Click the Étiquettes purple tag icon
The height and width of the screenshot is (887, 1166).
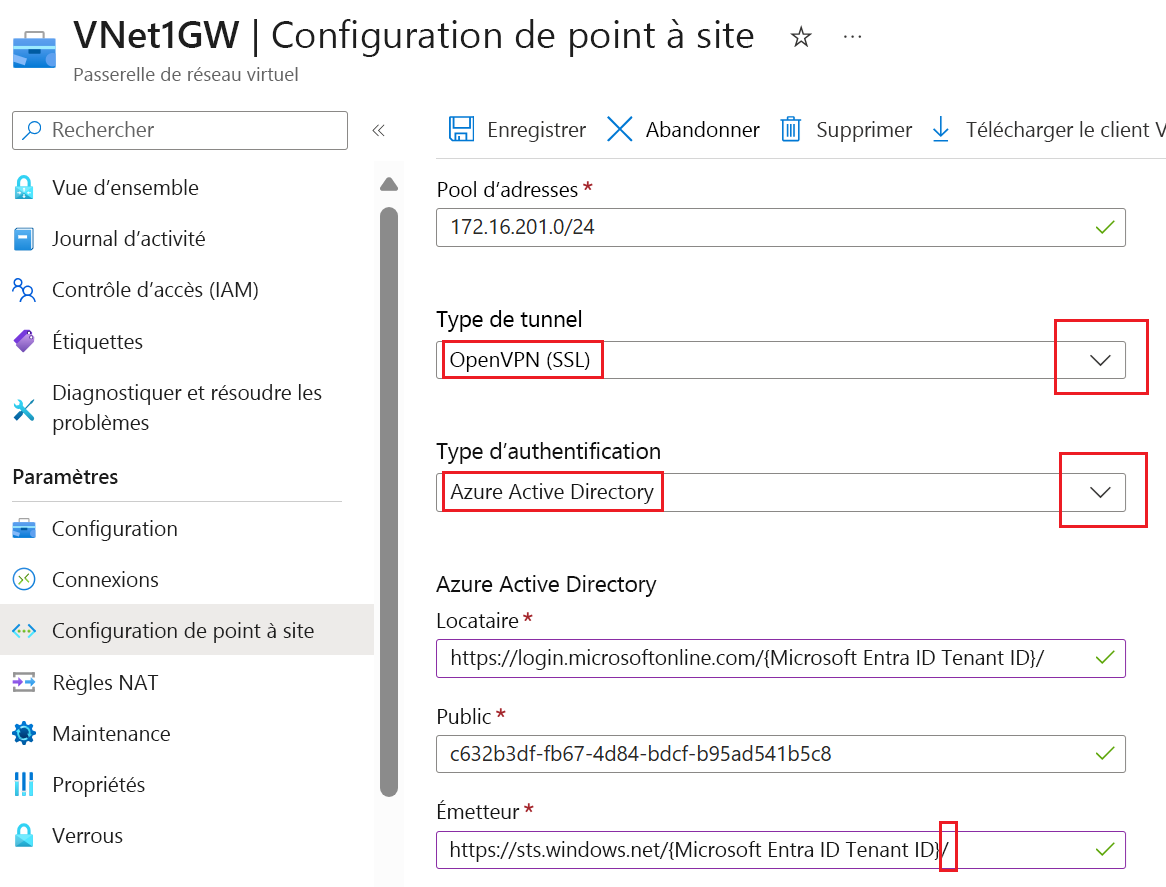pos(24,341)
